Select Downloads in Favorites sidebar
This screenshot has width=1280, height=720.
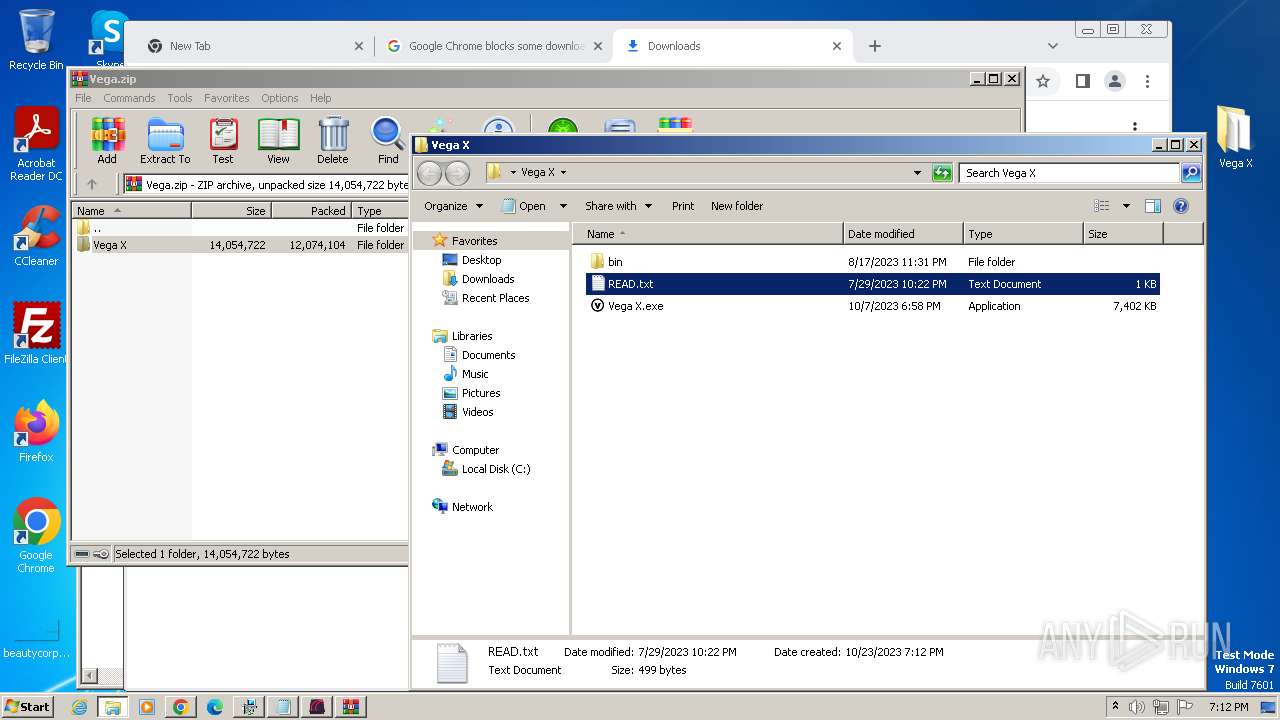click(x=487, y=279)
